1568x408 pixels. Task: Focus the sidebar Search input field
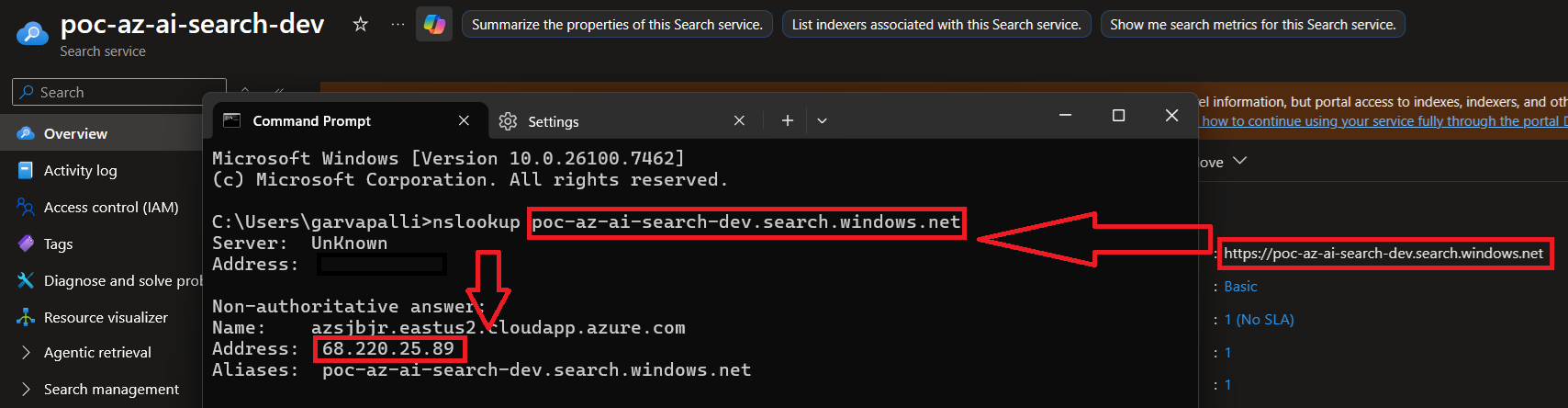[x=119, y=92]
